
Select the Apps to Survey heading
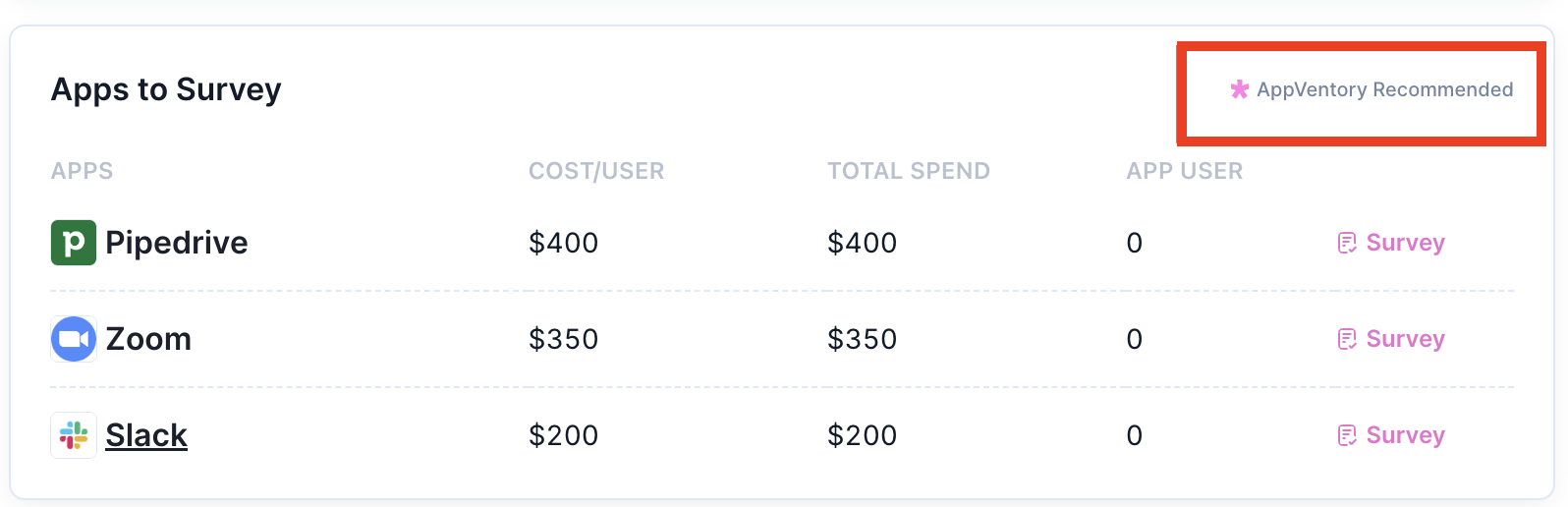166,89
